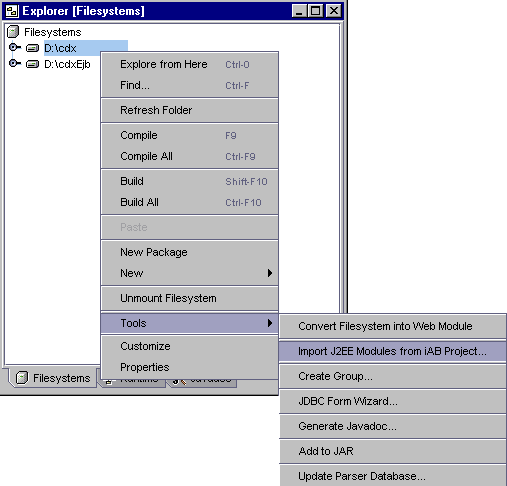Click the D:\cdx drive icon
Image resolution: width=507 pixels, height=486 pixels.
pyautogui.click(x=32, y=48)
